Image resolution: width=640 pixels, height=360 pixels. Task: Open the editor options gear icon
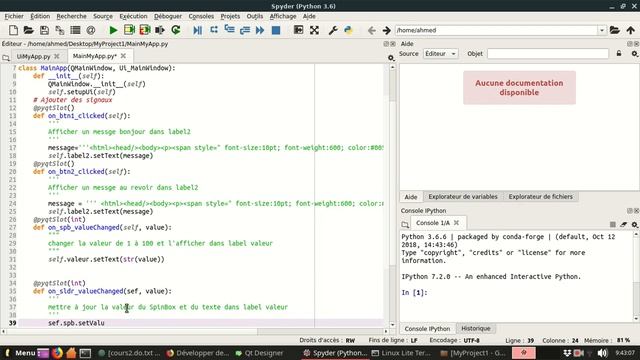coord(391,58)
